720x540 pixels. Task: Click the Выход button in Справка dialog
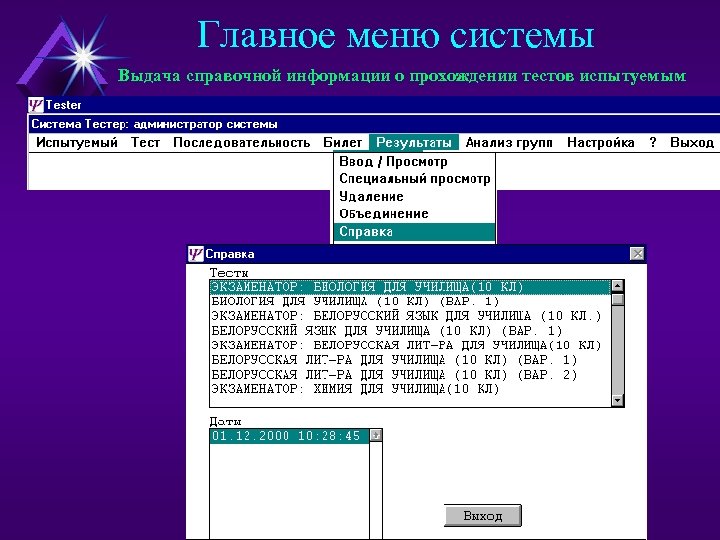pos(483,516)
